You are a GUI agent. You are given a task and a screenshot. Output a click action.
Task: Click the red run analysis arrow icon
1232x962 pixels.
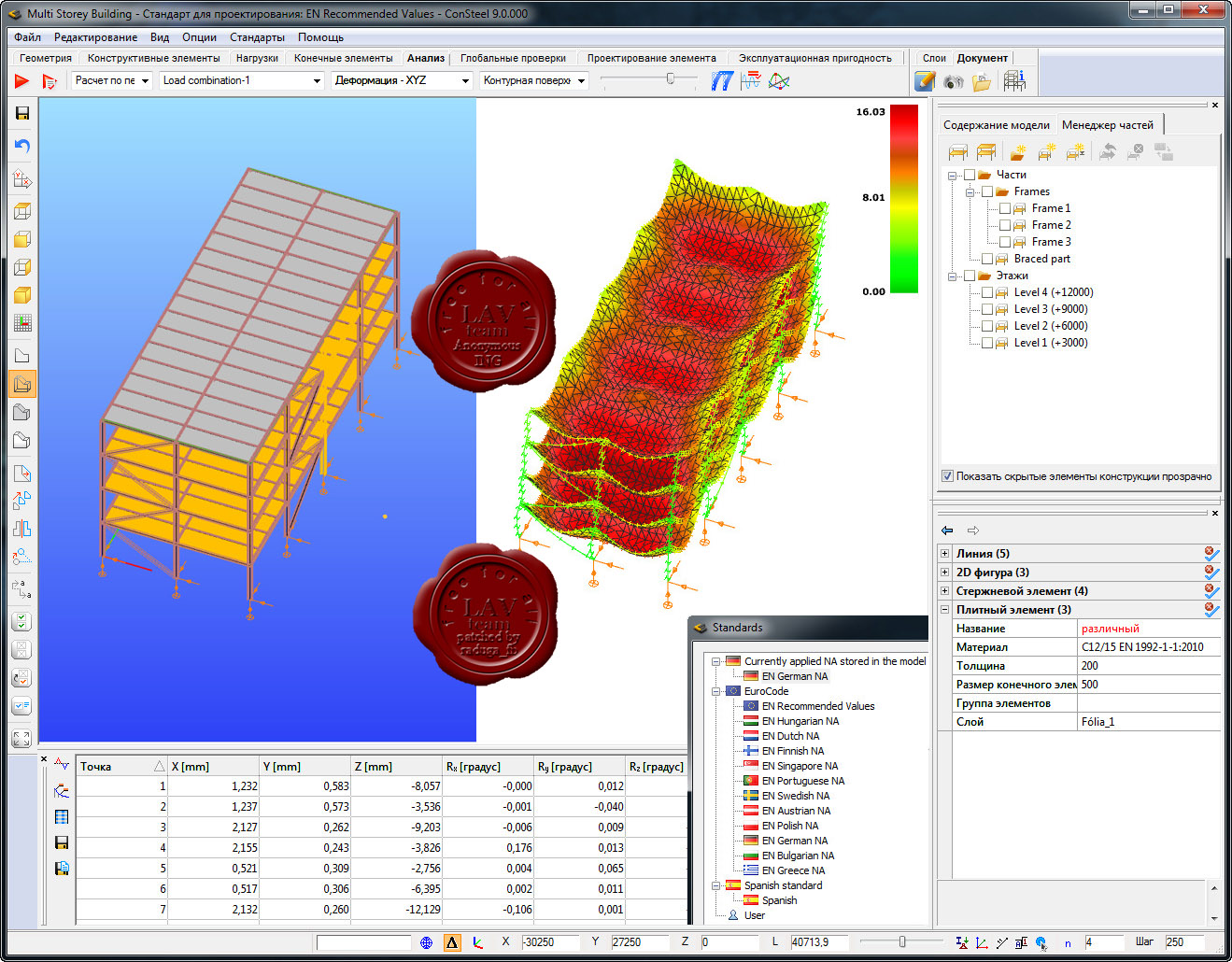22,81
